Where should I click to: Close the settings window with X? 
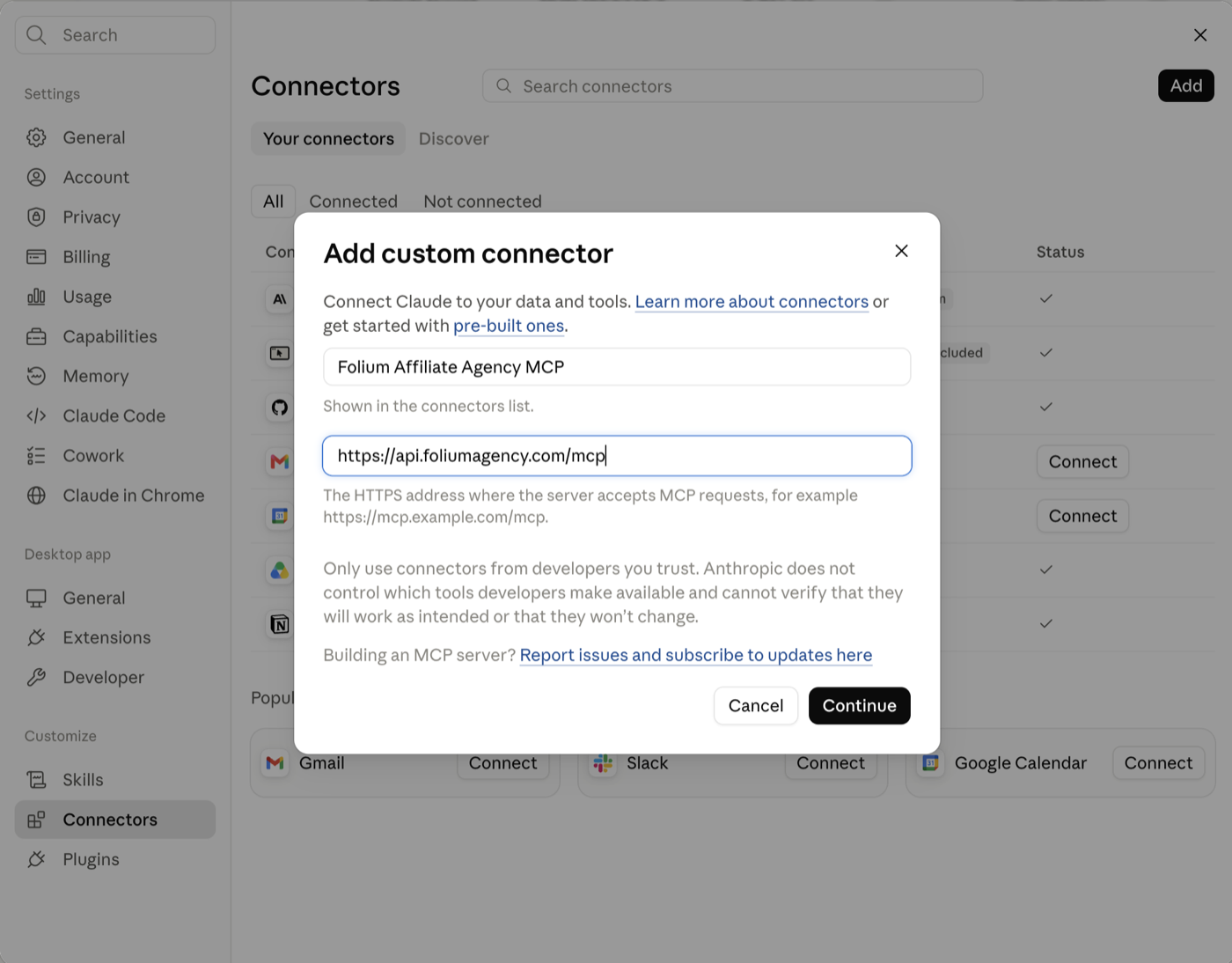tap(1200, 35)
